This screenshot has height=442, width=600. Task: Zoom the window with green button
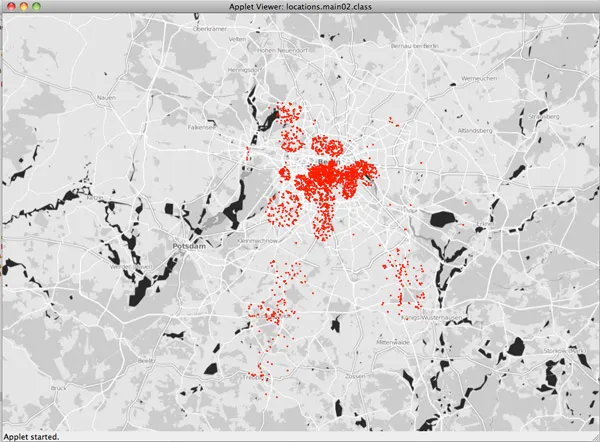tap(36, 6)
